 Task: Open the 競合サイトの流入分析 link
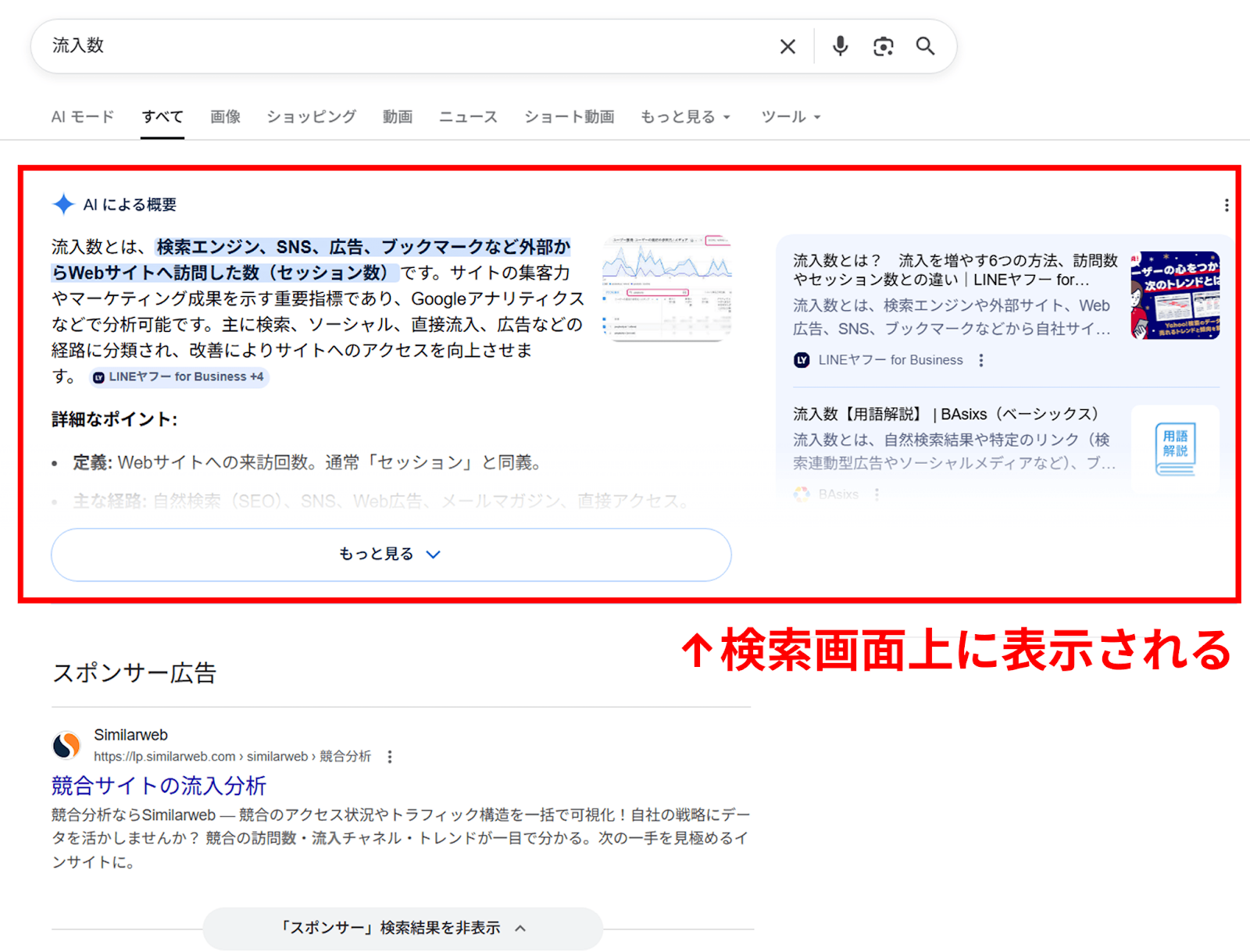[x=159, y=786]
